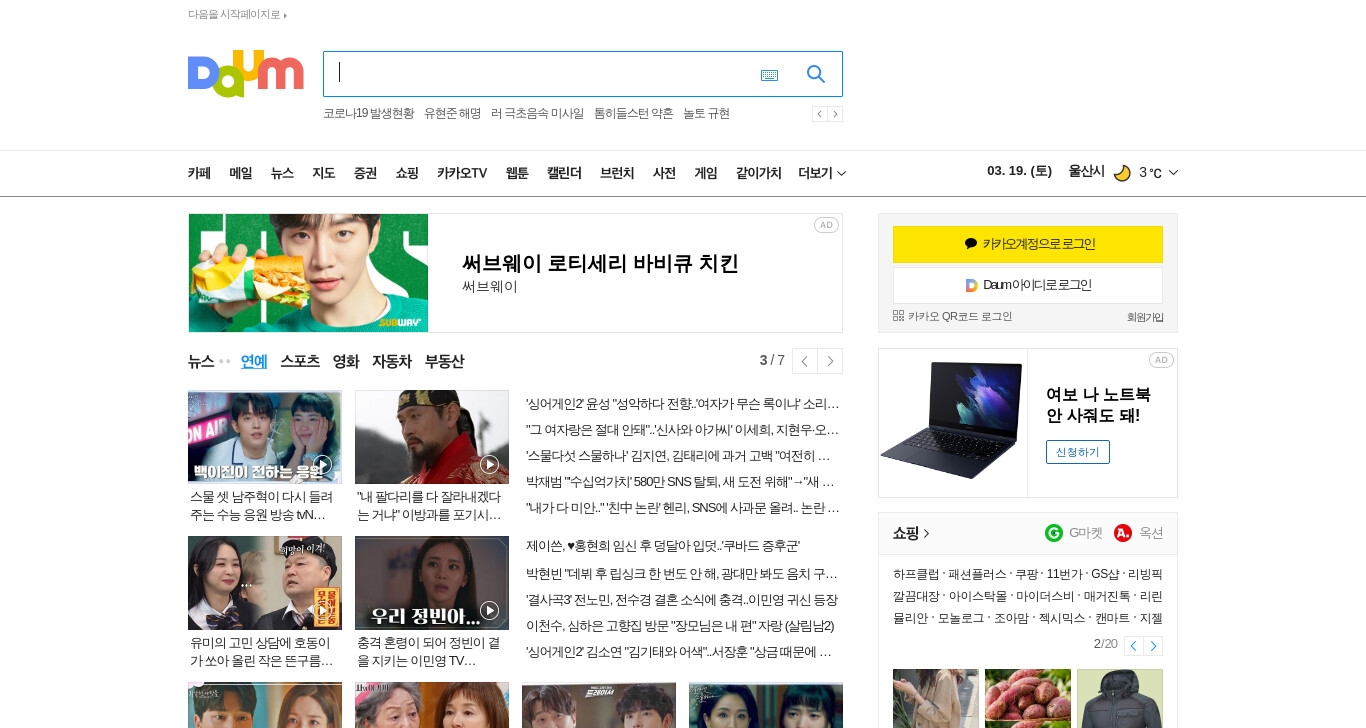Viewport: 1366px width, 728px height.
Task: Click trending keyword 유현준 해명
Action: [452, 114]
